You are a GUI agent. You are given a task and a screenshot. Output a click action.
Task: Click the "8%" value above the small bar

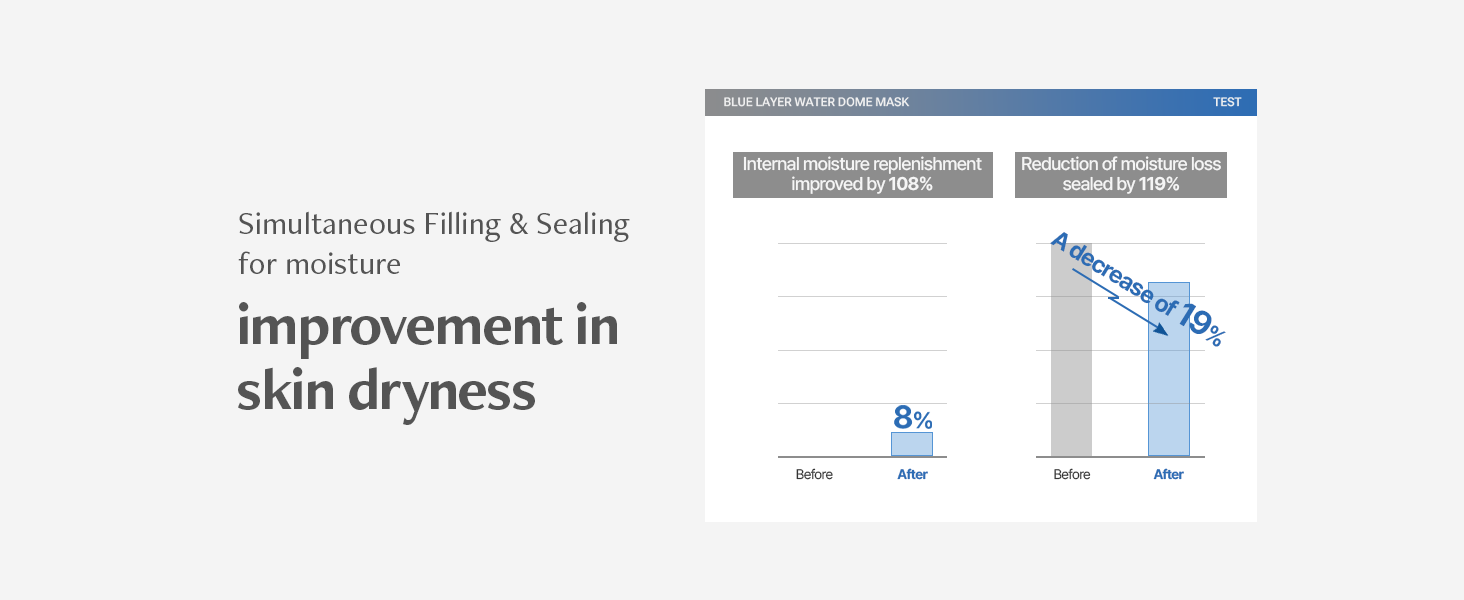point(912,418)
